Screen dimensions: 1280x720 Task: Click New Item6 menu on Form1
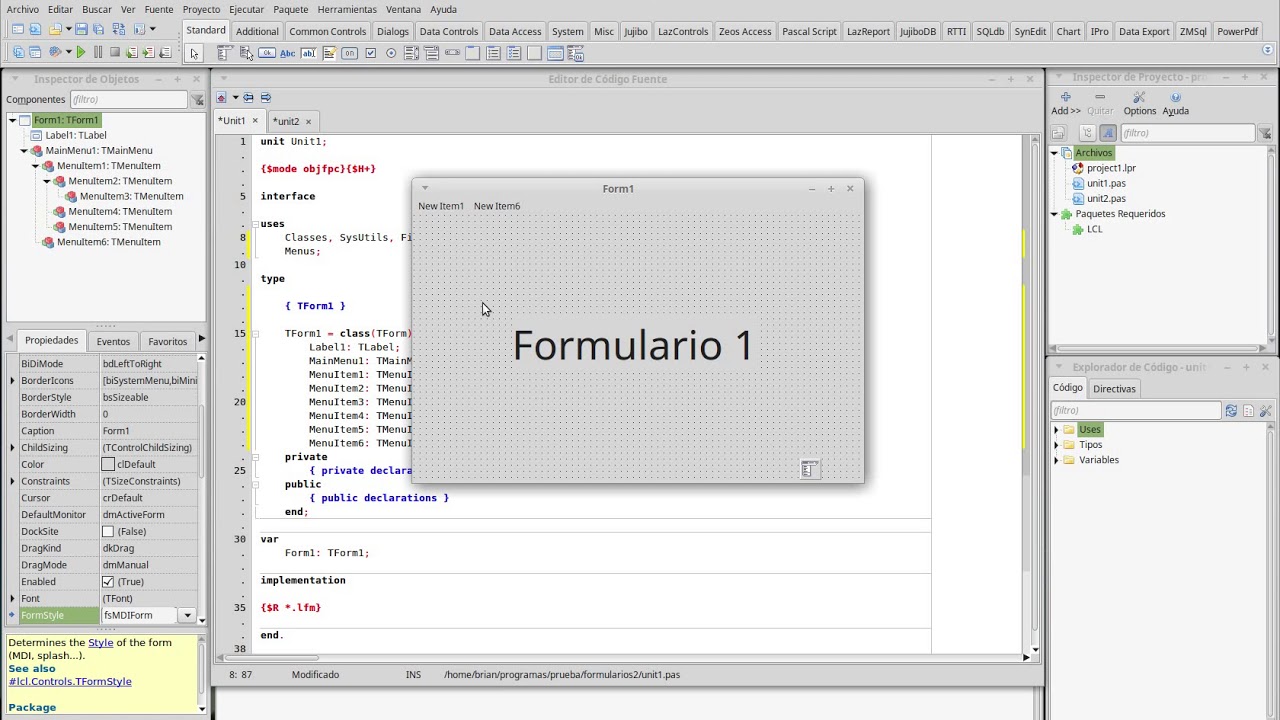point(497,206)
